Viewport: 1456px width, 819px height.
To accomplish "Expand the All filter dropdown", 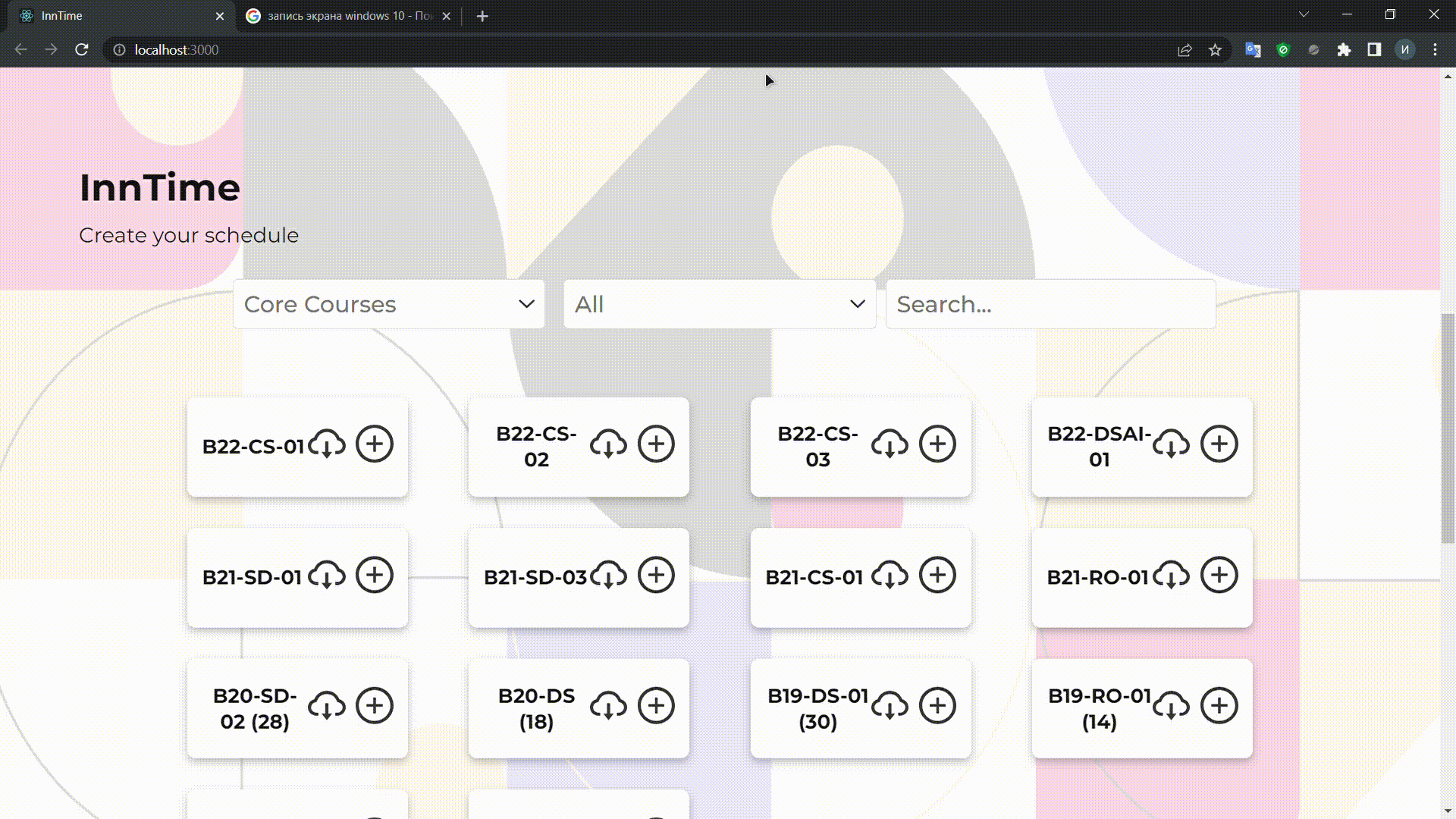I will coord(719,304).
